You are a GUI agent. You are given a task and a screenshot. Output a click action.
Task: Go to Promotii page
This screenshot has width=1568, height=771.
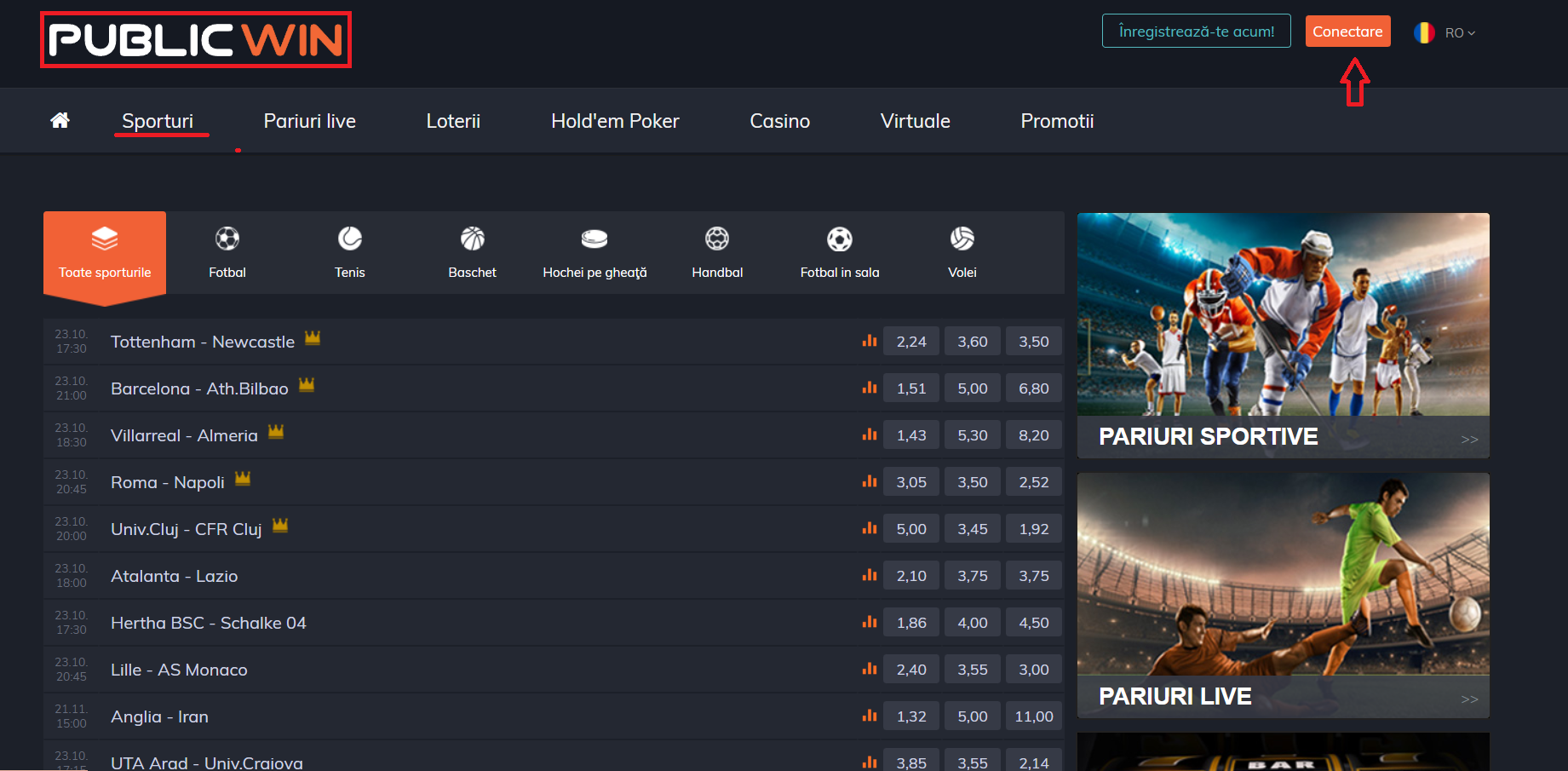1057,121
